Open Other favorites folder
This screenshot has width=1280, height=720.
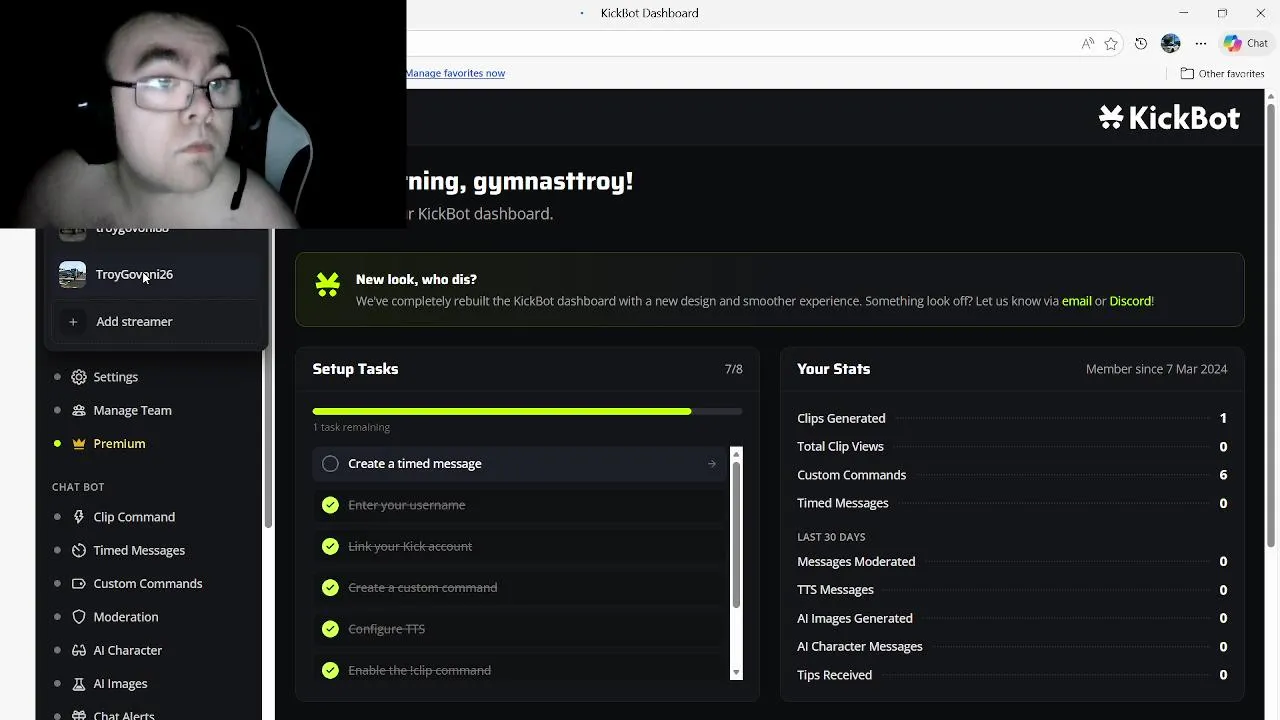(1222, 73)
